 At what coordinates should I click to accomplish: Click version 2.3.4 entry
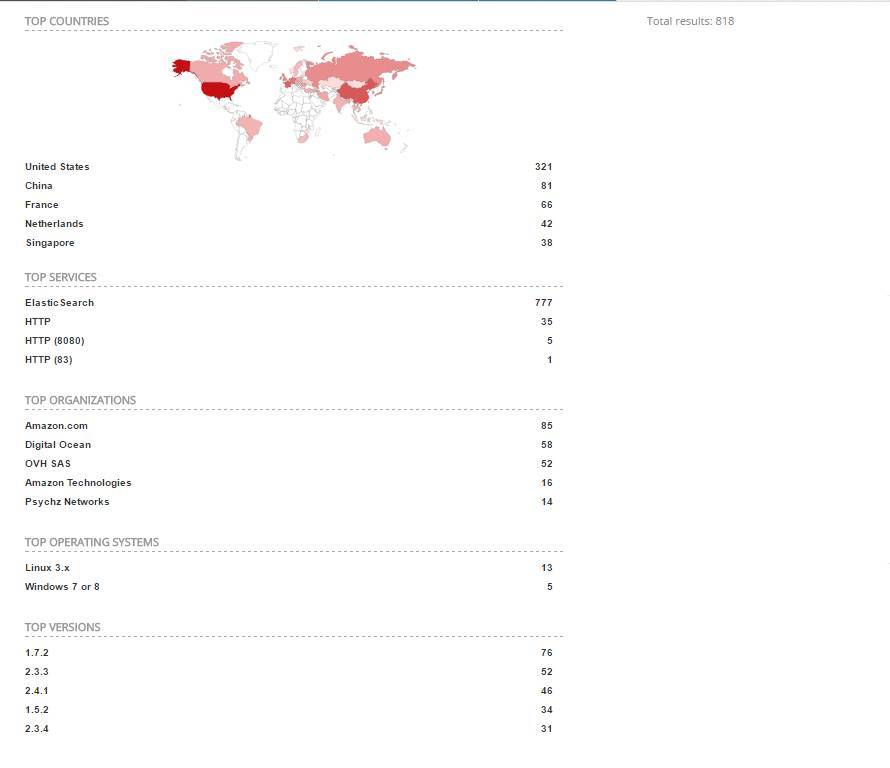point(36,729)
